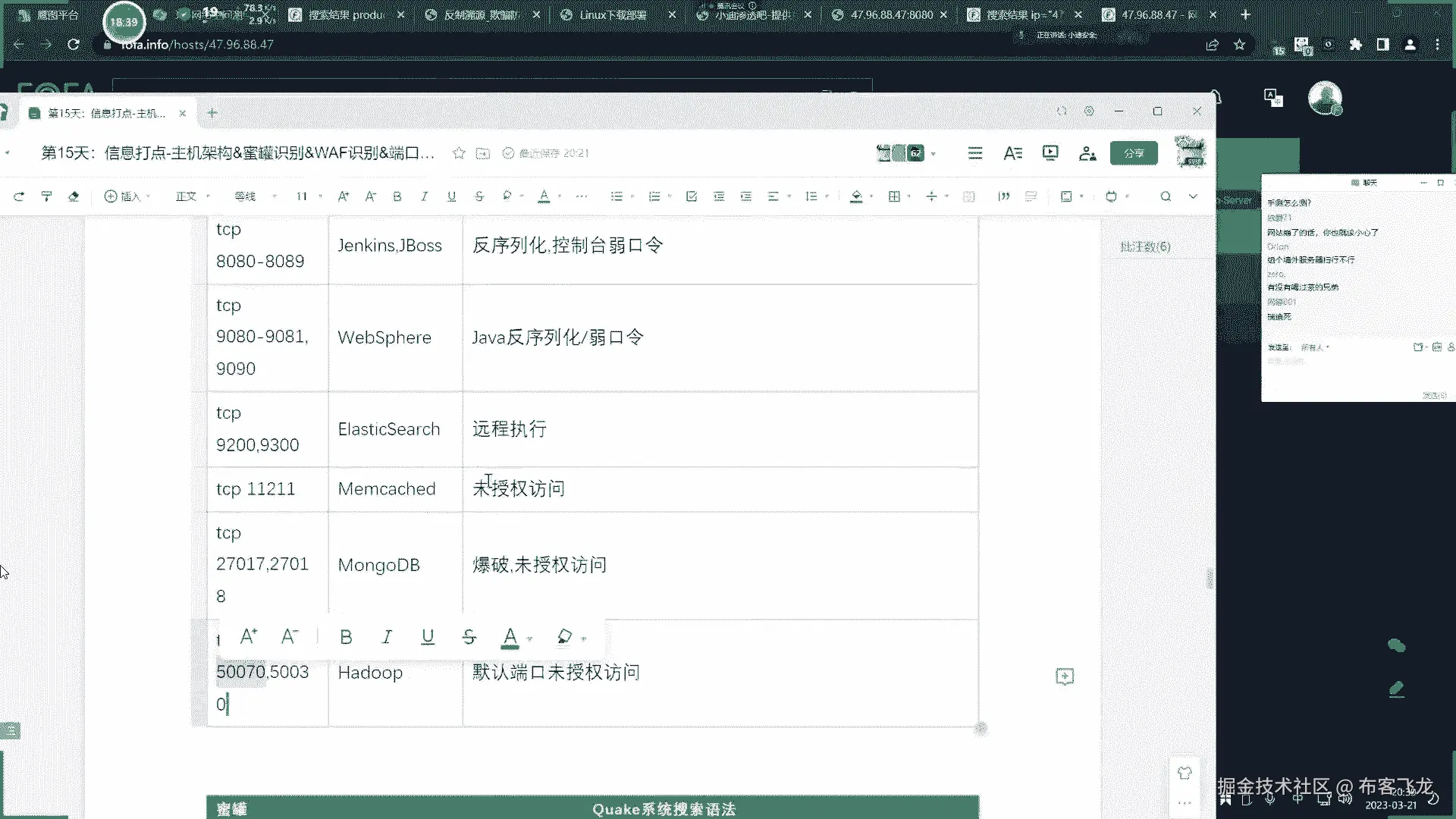Screen dimensions: 1456x819
Task: Add a comment using margin comment icon
Action: tap(1065, 676)
